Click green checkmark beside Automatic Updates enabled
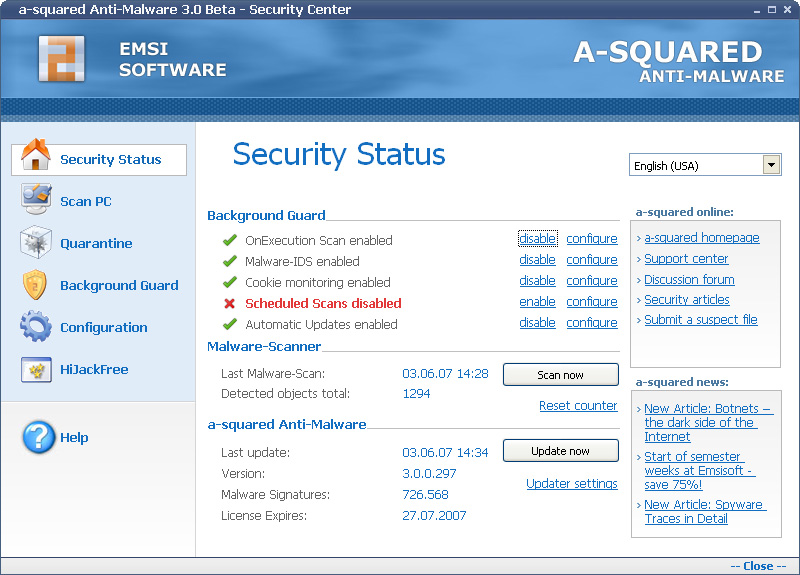Screen dimensions: 800x575 (230, 324)
